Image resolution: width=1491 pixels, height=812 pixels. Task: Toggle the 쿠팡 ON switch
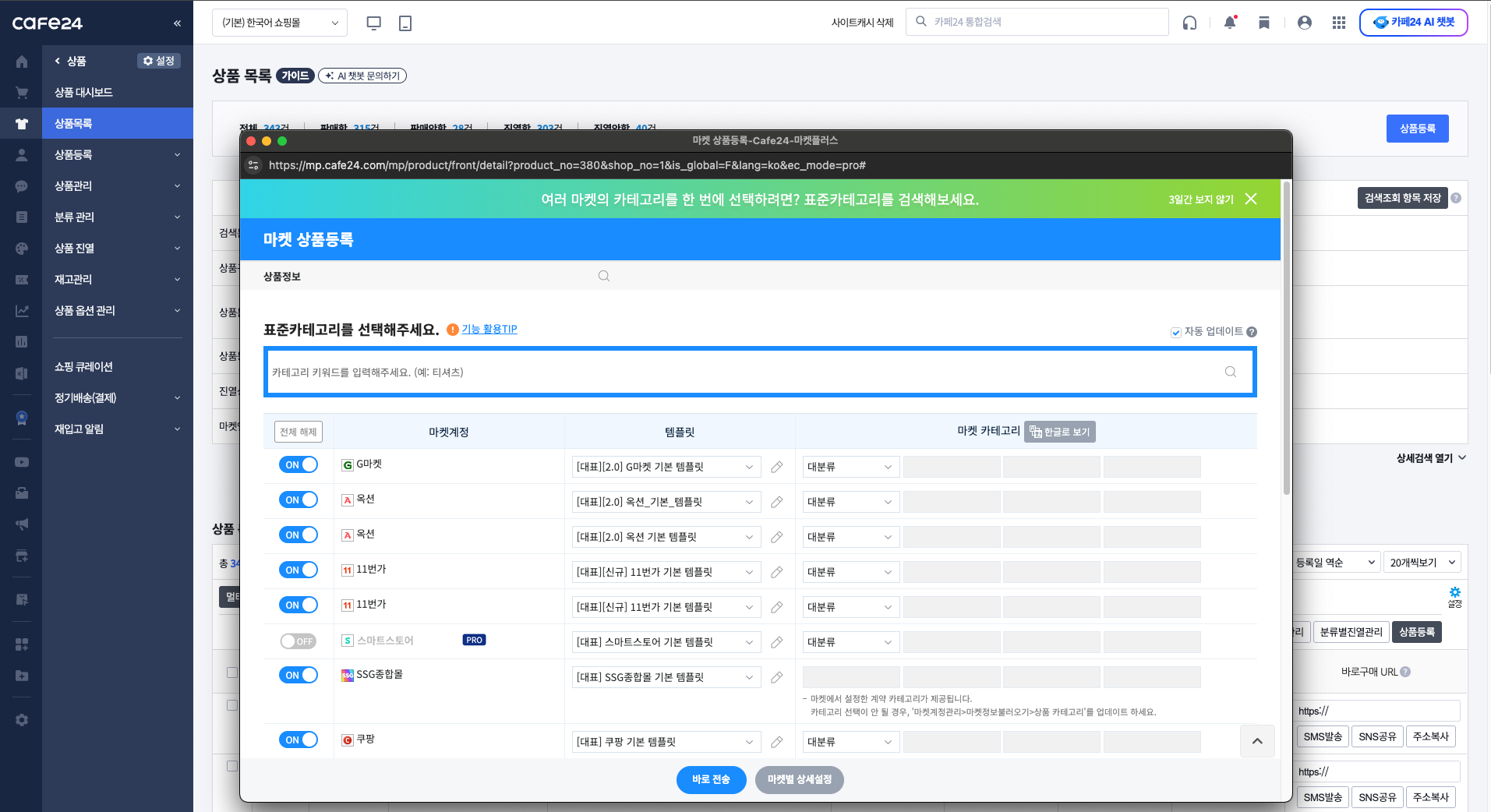coord(299,740)
